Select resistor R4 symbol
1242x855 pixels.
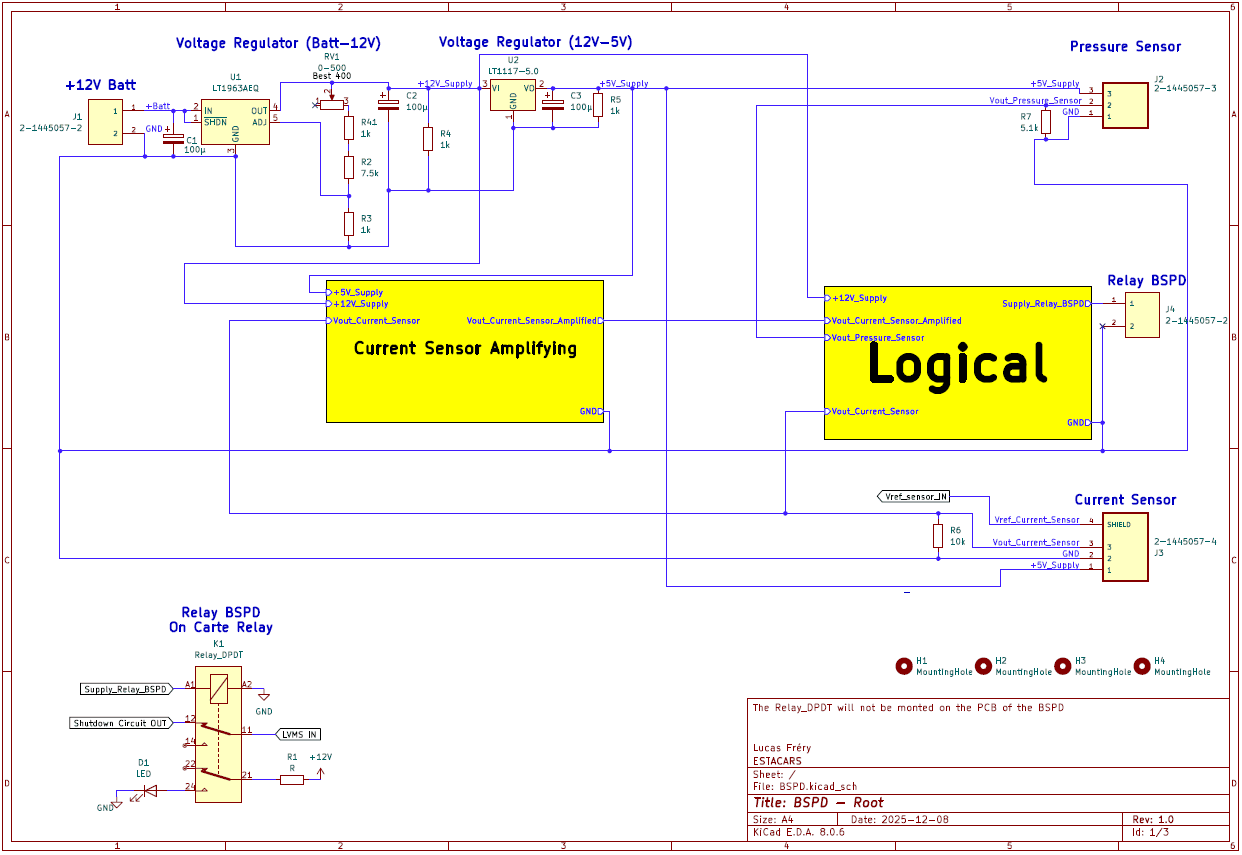coord(428,139)
